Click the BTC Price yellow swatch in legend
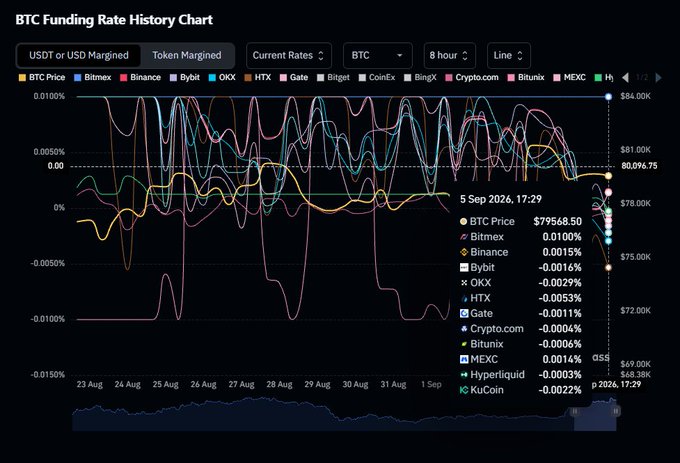This screenshot has width=680, height=463. 22,78
